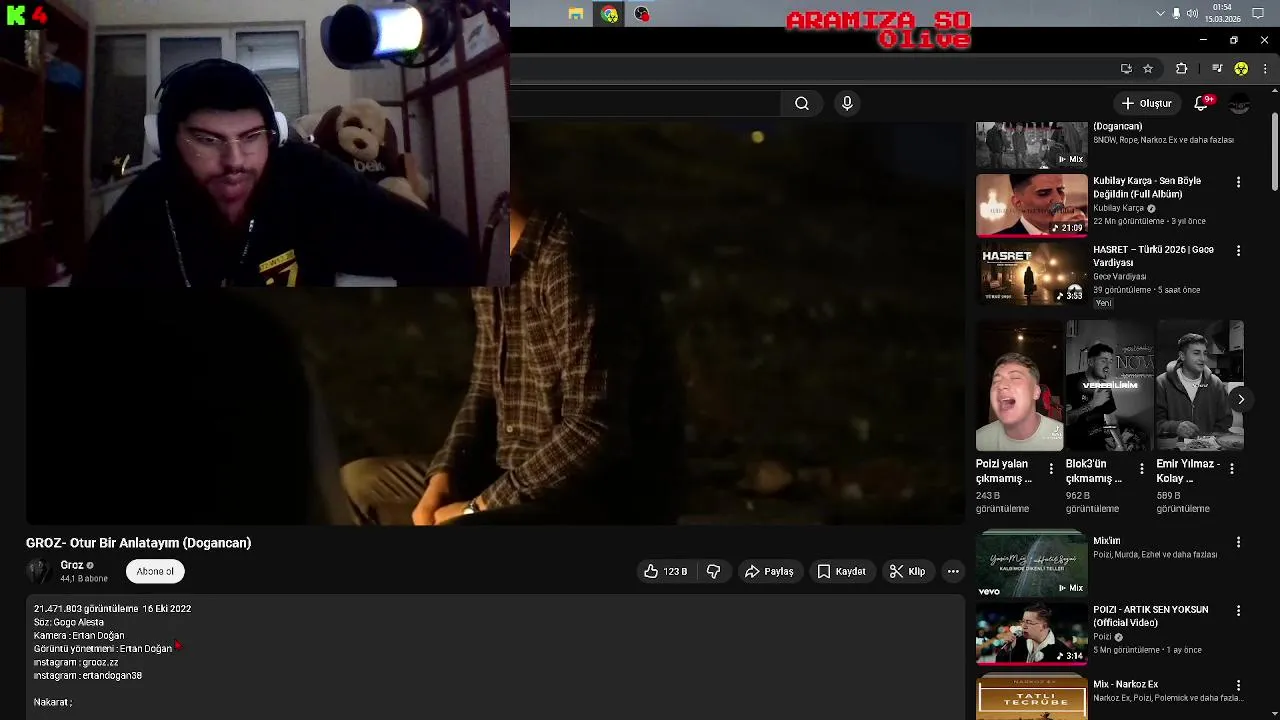Click the YouTube search input field

[645, 103]
